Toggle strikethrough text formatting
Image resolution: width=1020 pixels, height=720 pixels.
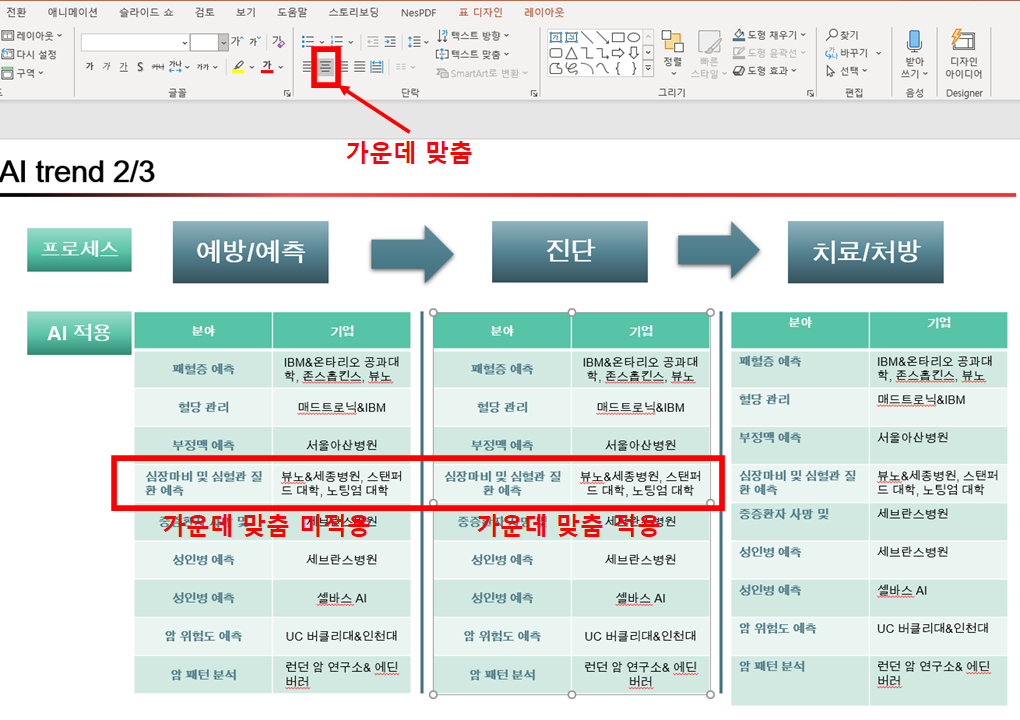click(x=157, y=66)
